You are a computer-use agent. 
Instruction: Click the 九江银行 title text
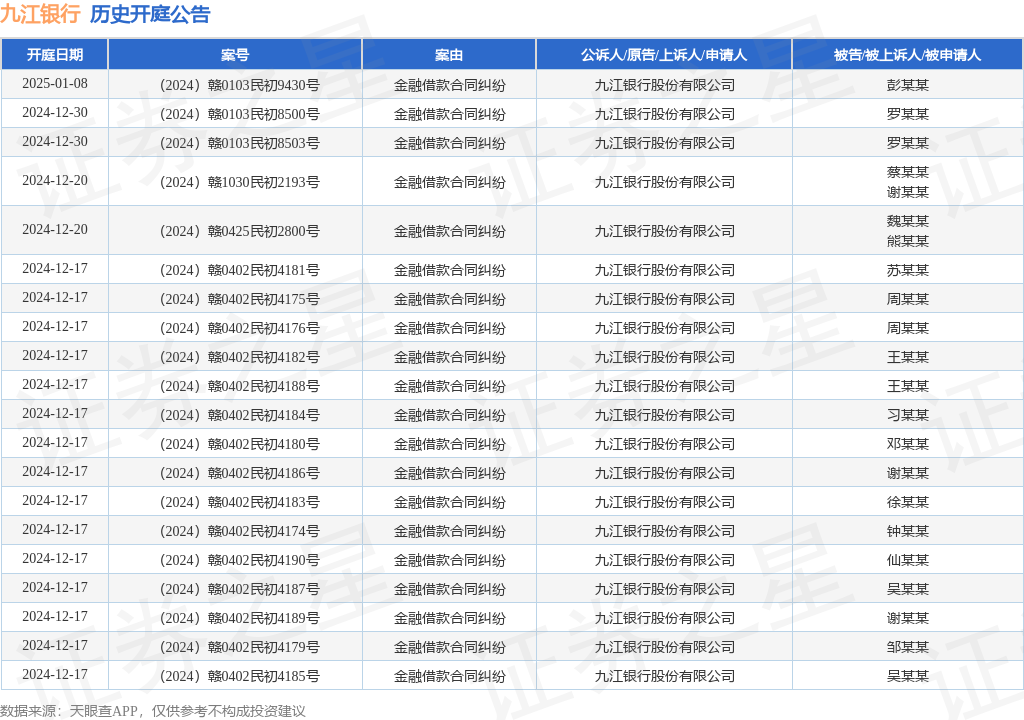40,14
